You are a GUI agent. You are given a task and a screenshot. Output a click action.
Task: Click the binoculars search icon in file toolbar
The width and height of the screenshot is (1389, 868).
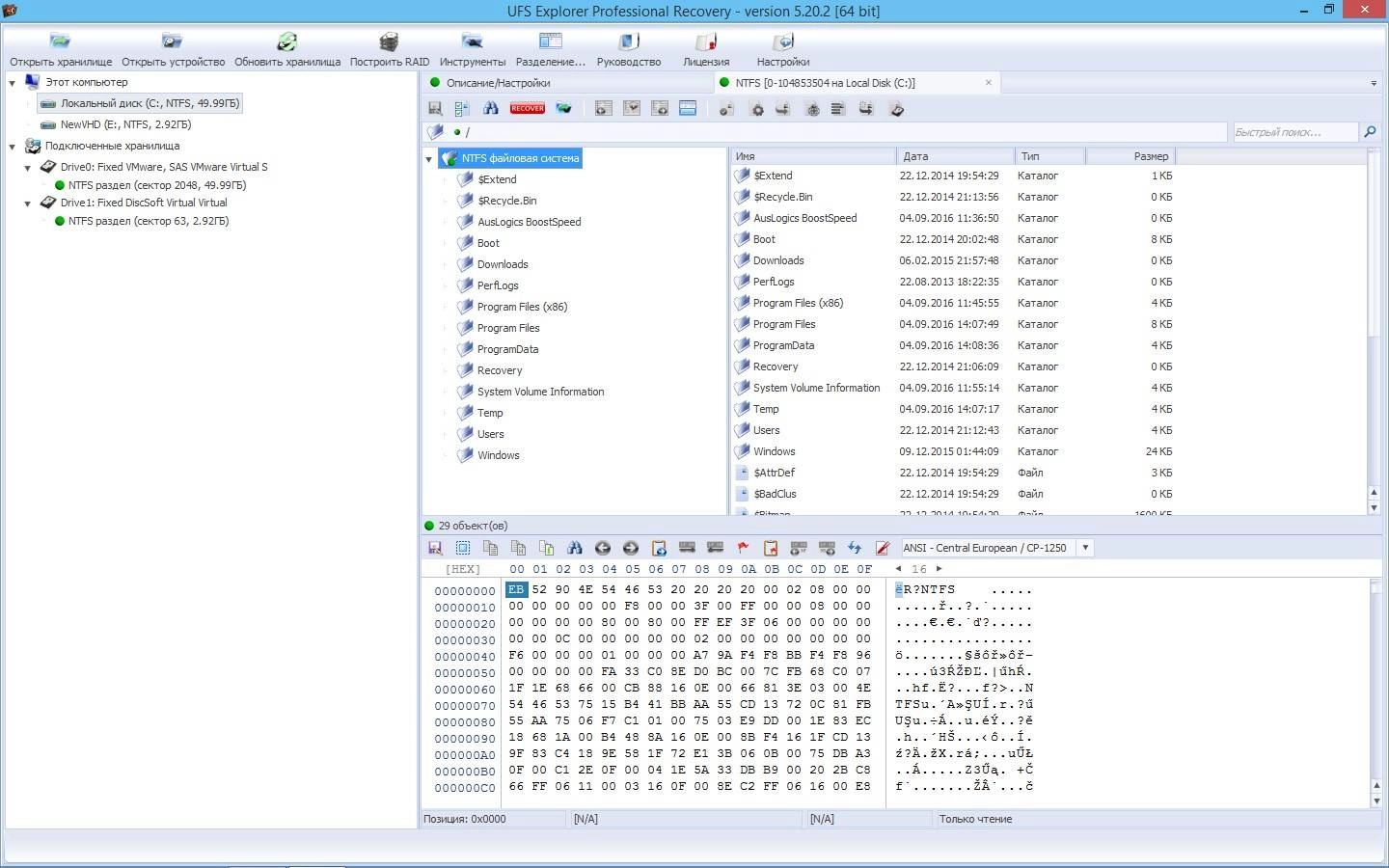tap(491, 109)
